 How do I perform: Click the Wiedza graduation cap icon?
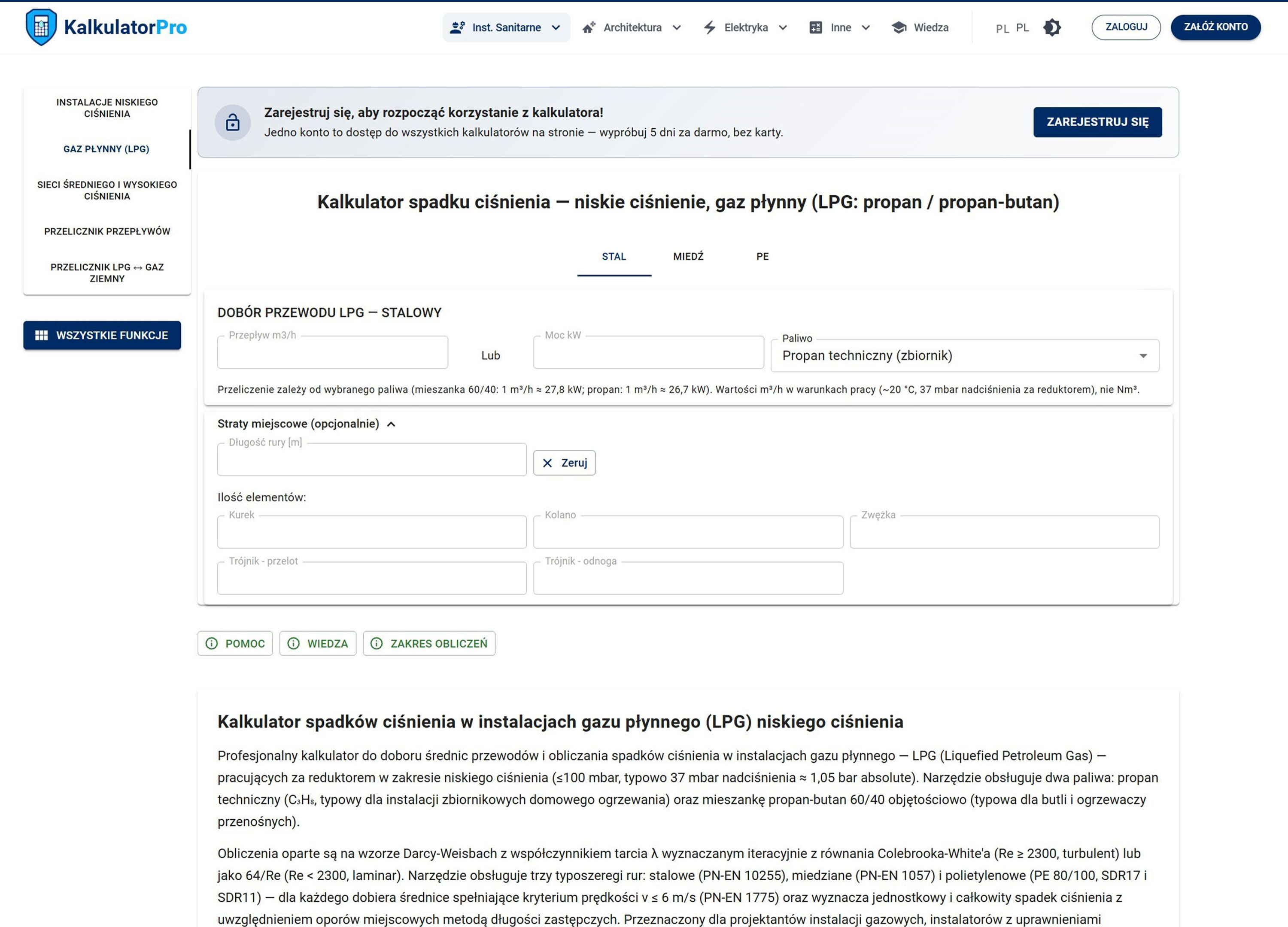tap(899, 27)
